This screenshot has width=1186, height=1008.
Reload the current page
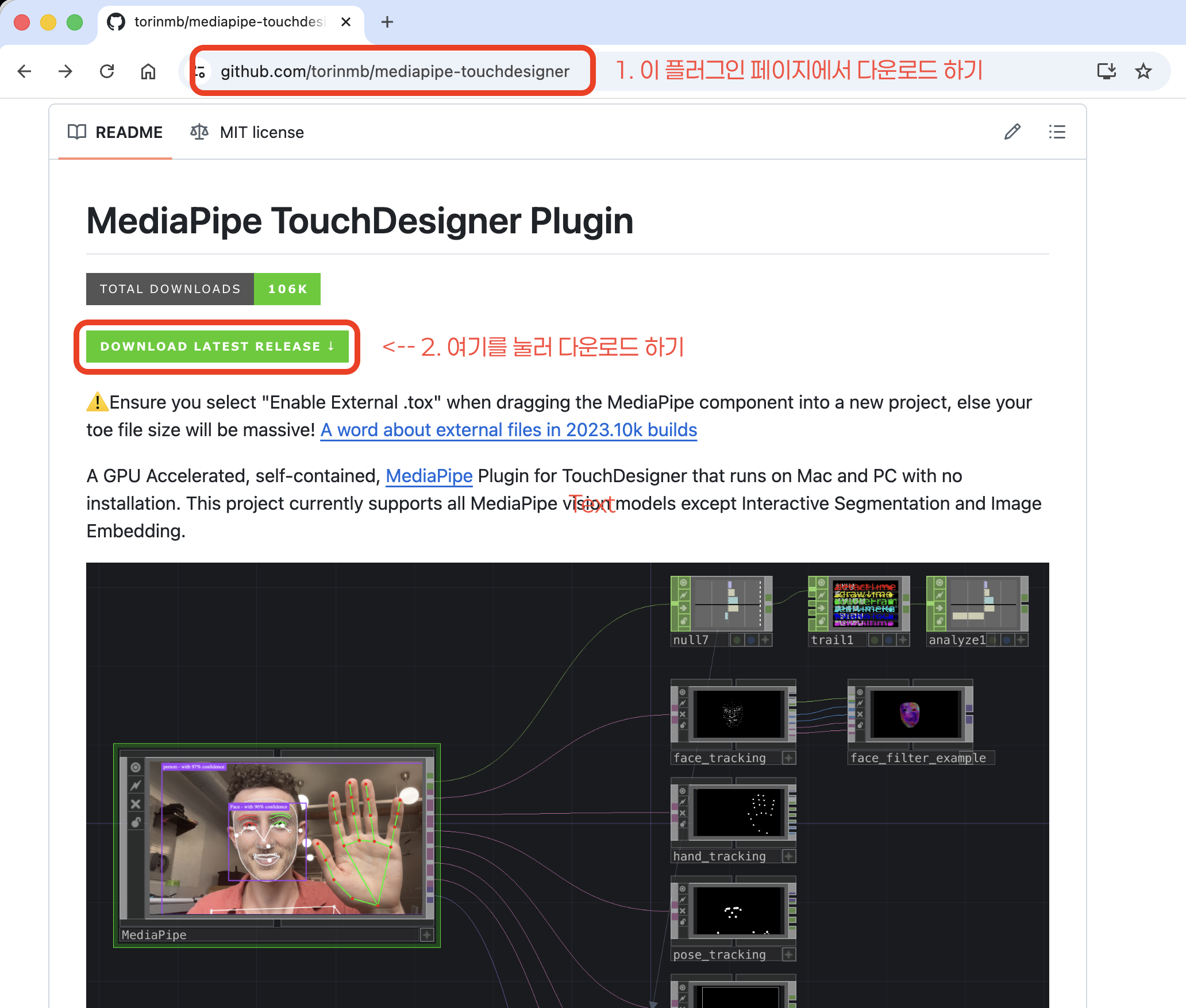107,71
